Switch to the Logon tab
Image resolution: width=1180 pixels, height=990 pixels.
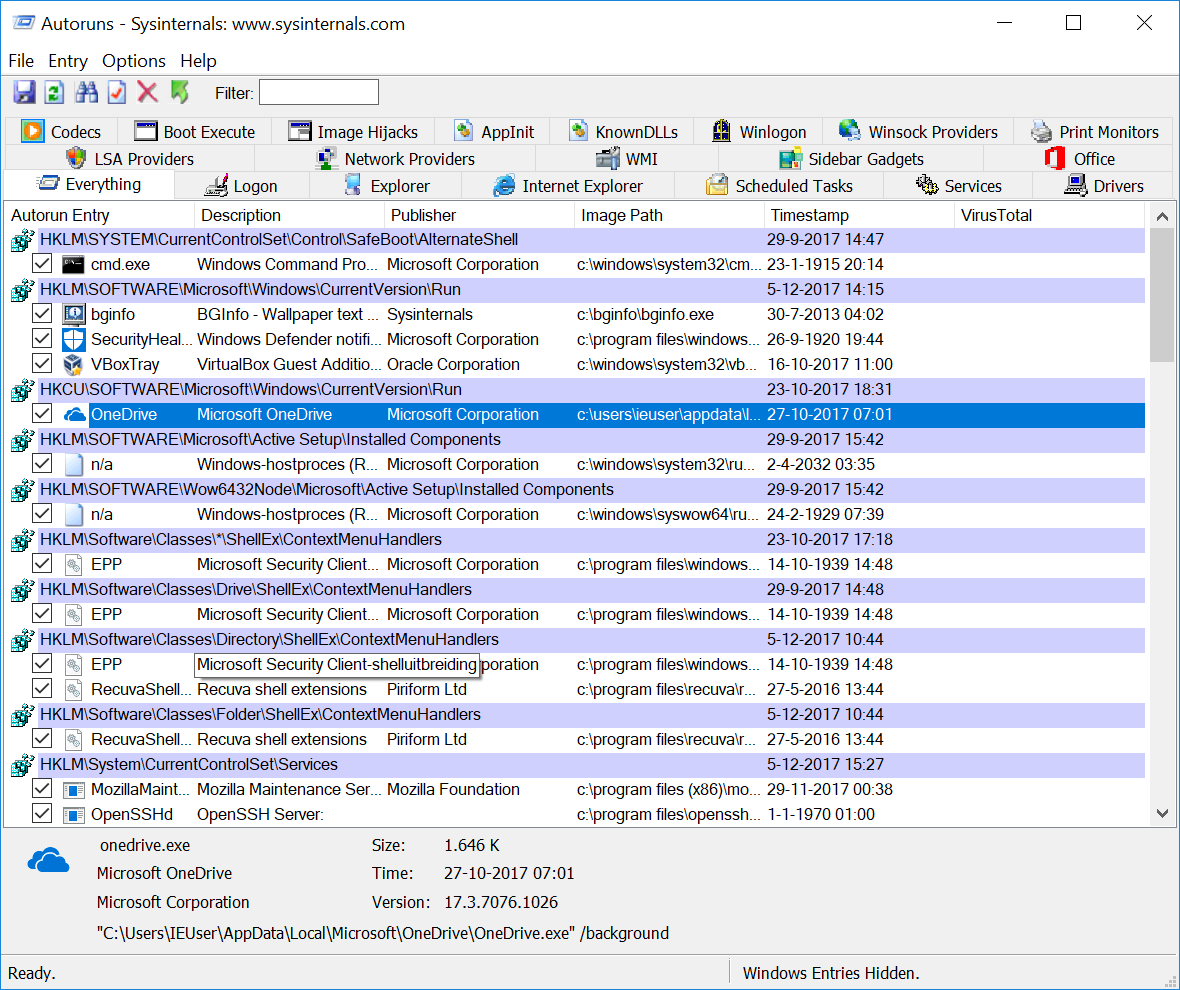(x=242, y=186)
